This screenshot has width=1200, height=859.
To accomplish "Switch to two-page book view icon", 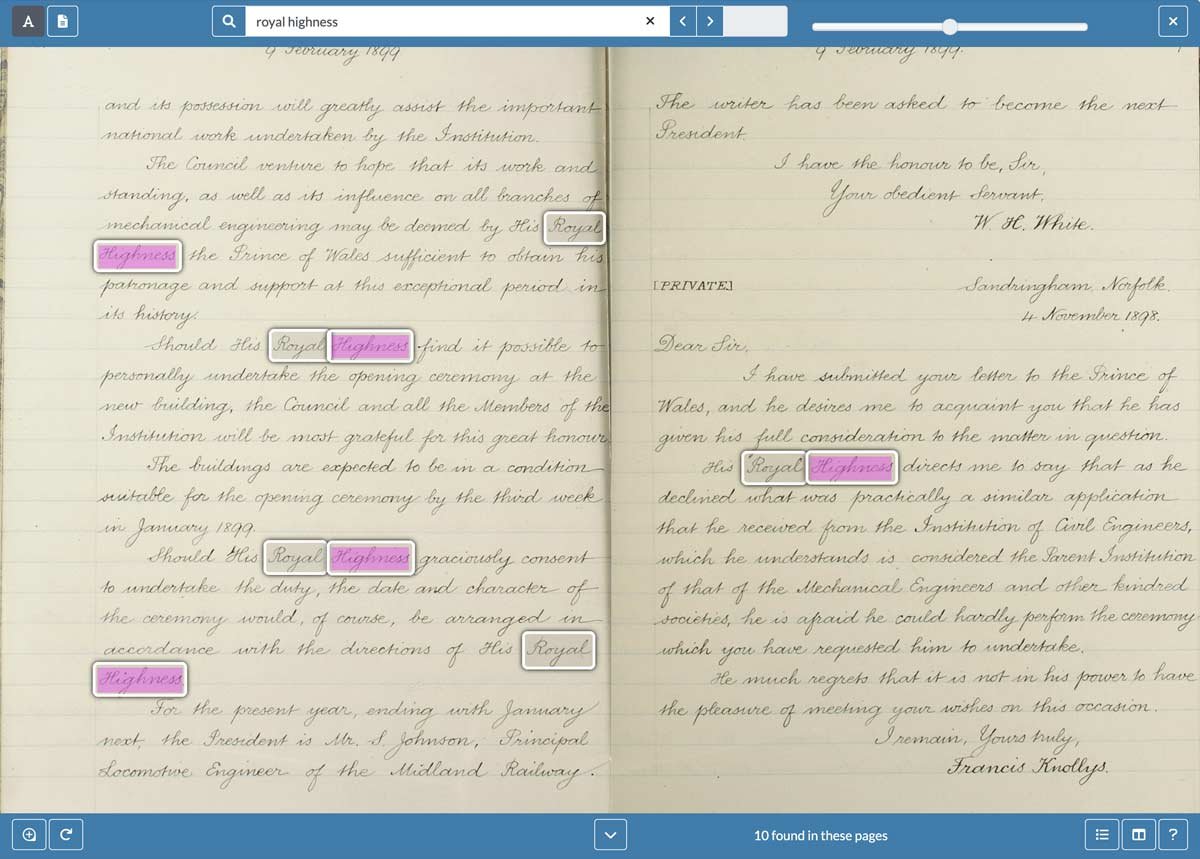I will point(1139,833).
